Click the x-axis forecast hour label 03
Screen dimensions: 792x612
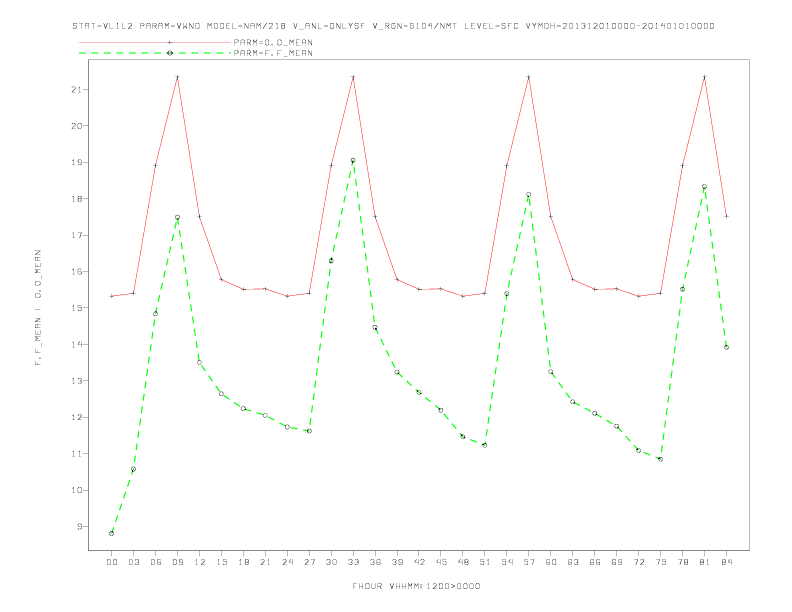133,562
